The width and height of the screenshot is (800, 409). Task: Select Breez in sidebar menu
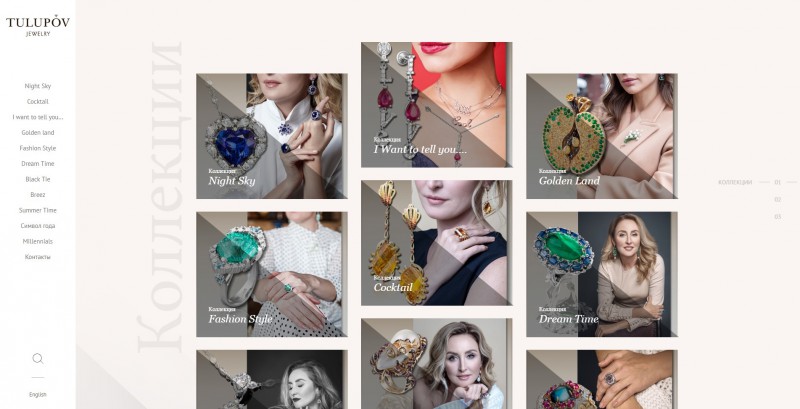(38, 195)
